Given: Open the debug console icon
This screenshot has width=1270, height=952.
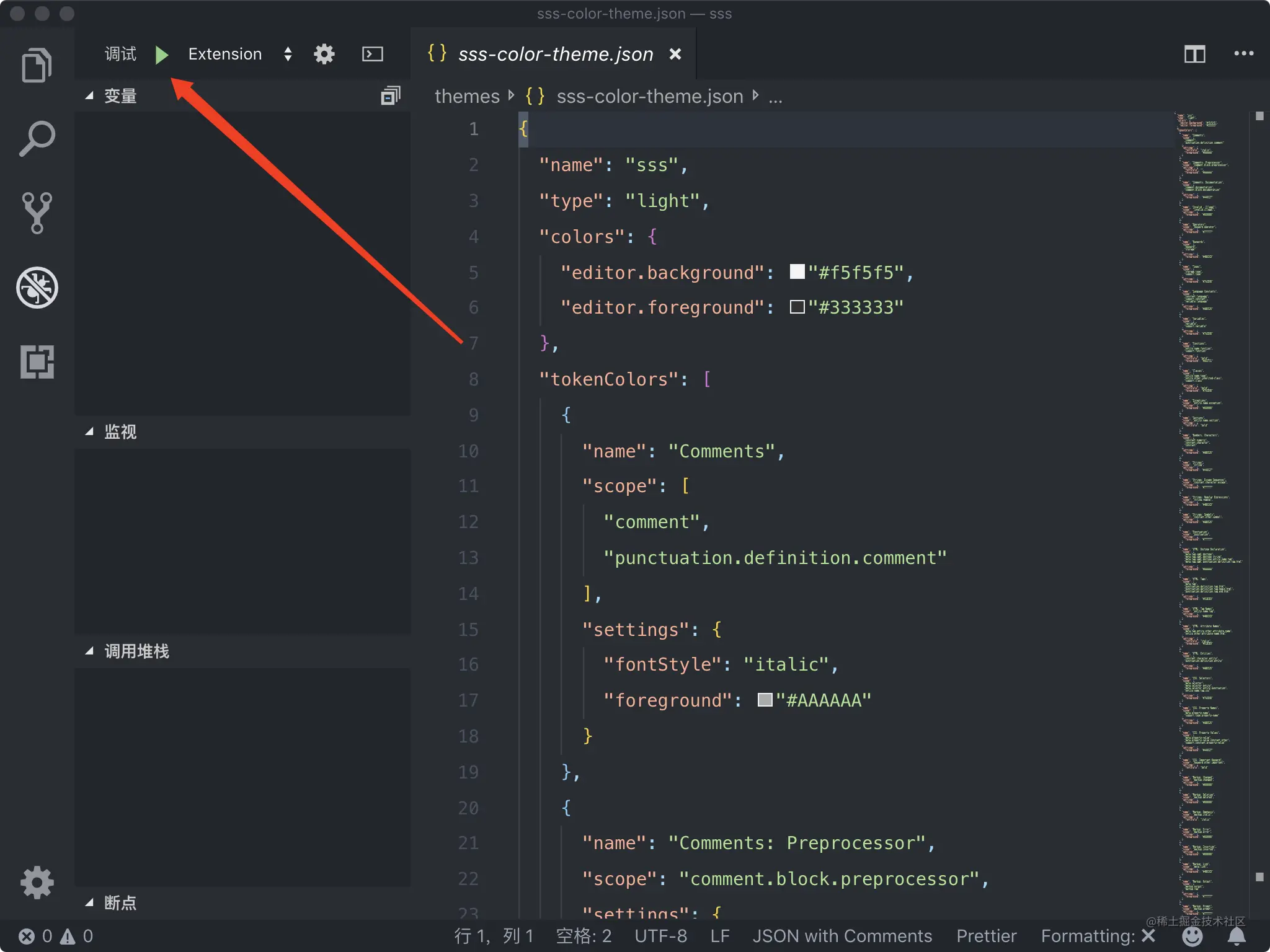Looking at the screenshot, I should pos(372,55).
